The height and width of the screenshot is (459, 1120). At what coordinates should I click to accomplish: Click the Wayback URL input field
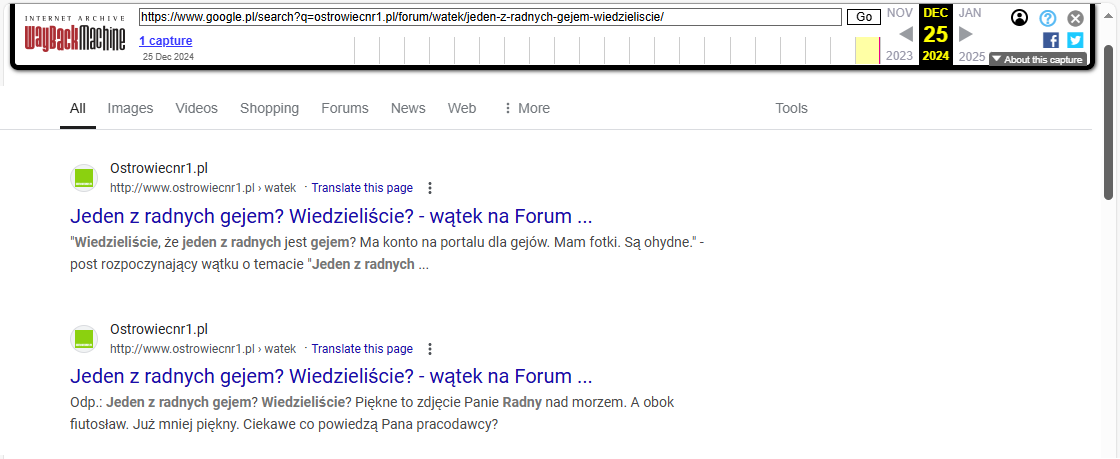coord(490,17)
